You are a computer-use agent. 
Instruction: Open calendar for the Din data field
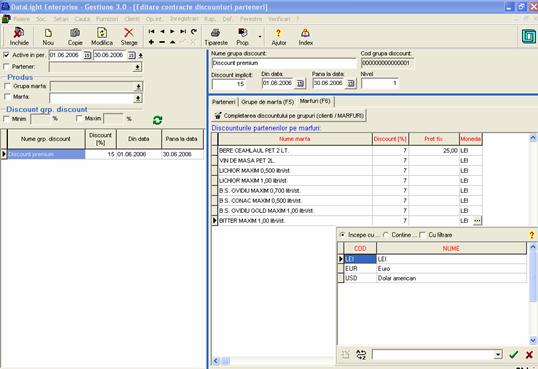point(301,83)
